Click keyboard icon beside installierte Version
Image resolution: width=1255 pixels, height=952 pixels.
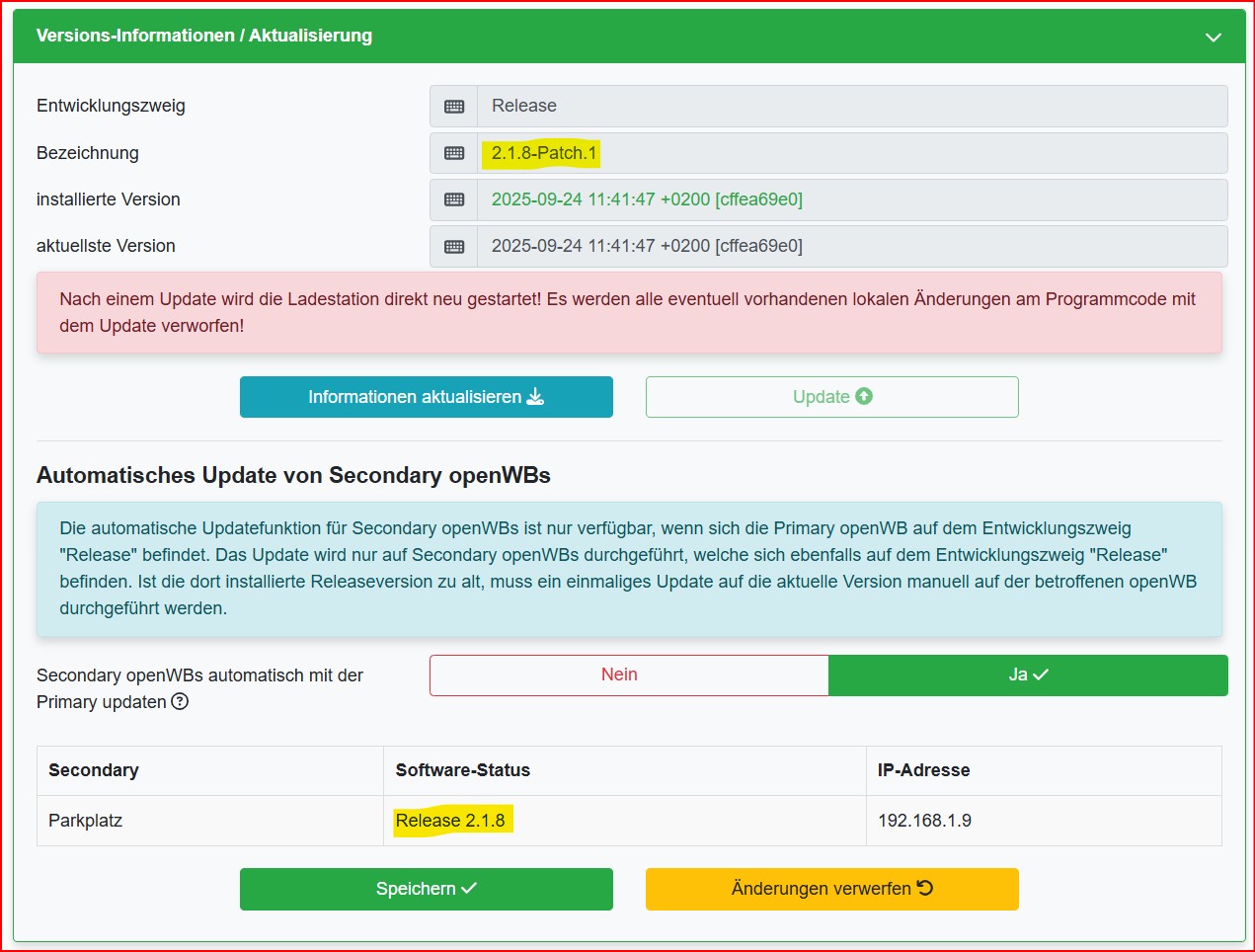(x=454, y=199)
